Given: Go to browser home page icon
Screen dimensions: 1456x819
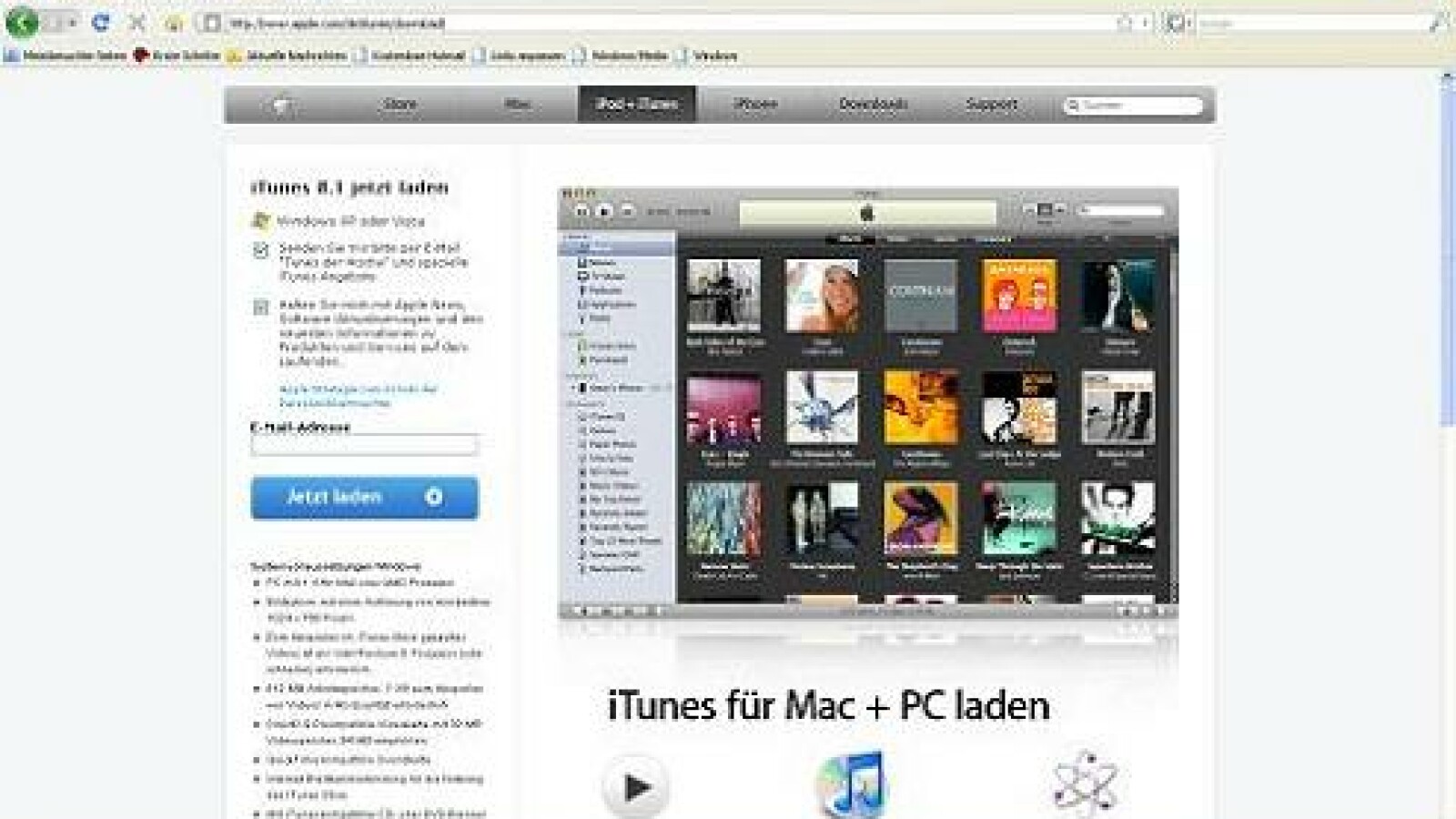Looking at the screenshot, I should [x=173, y=23].
